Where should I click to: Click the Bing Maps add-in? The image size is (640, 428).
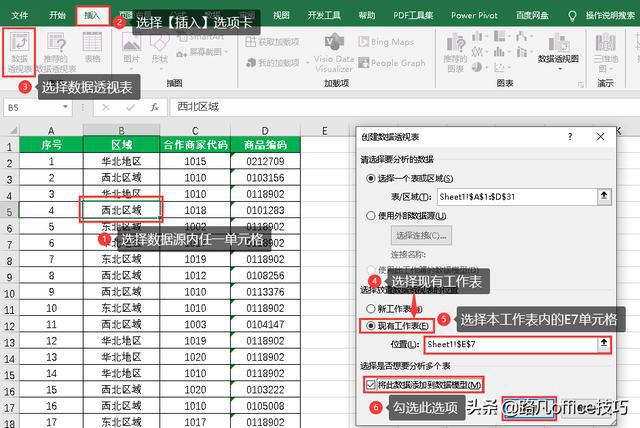coord(386,42)
